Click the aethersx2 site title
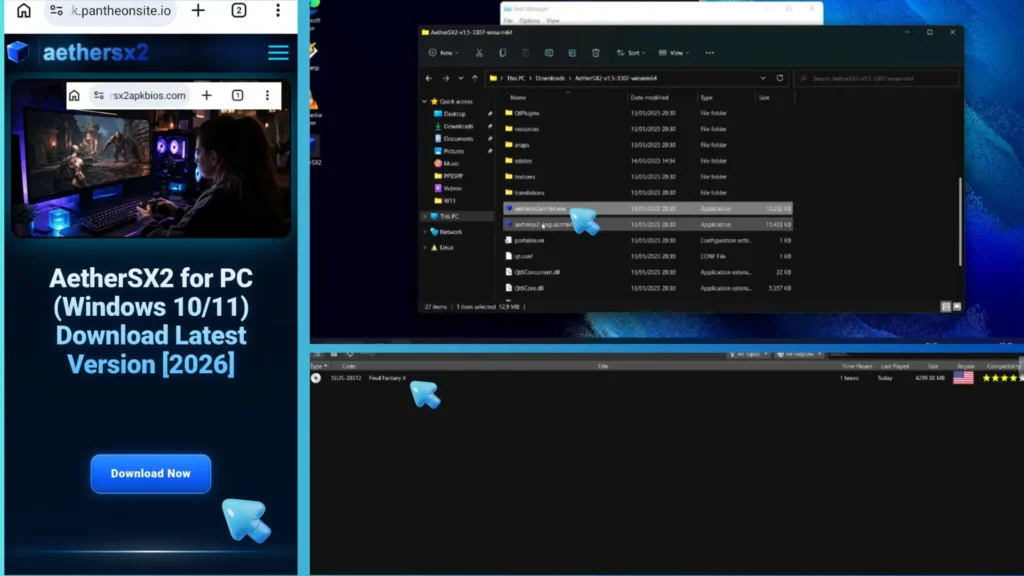The image size is (1024, 576). point(96,52)
